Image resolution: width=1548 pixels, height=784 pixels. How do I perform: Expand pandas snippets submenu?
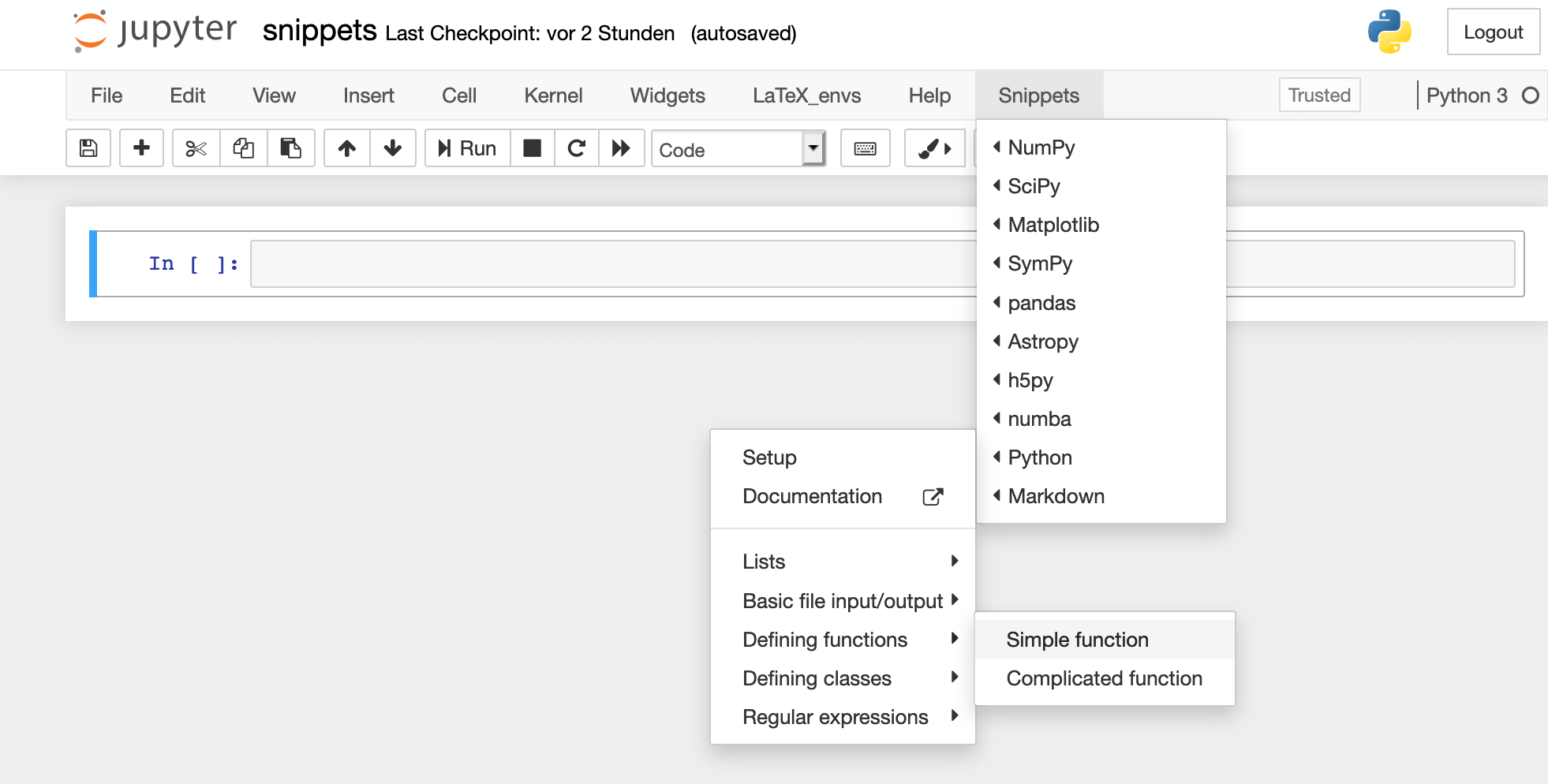tap(1101, 303)
